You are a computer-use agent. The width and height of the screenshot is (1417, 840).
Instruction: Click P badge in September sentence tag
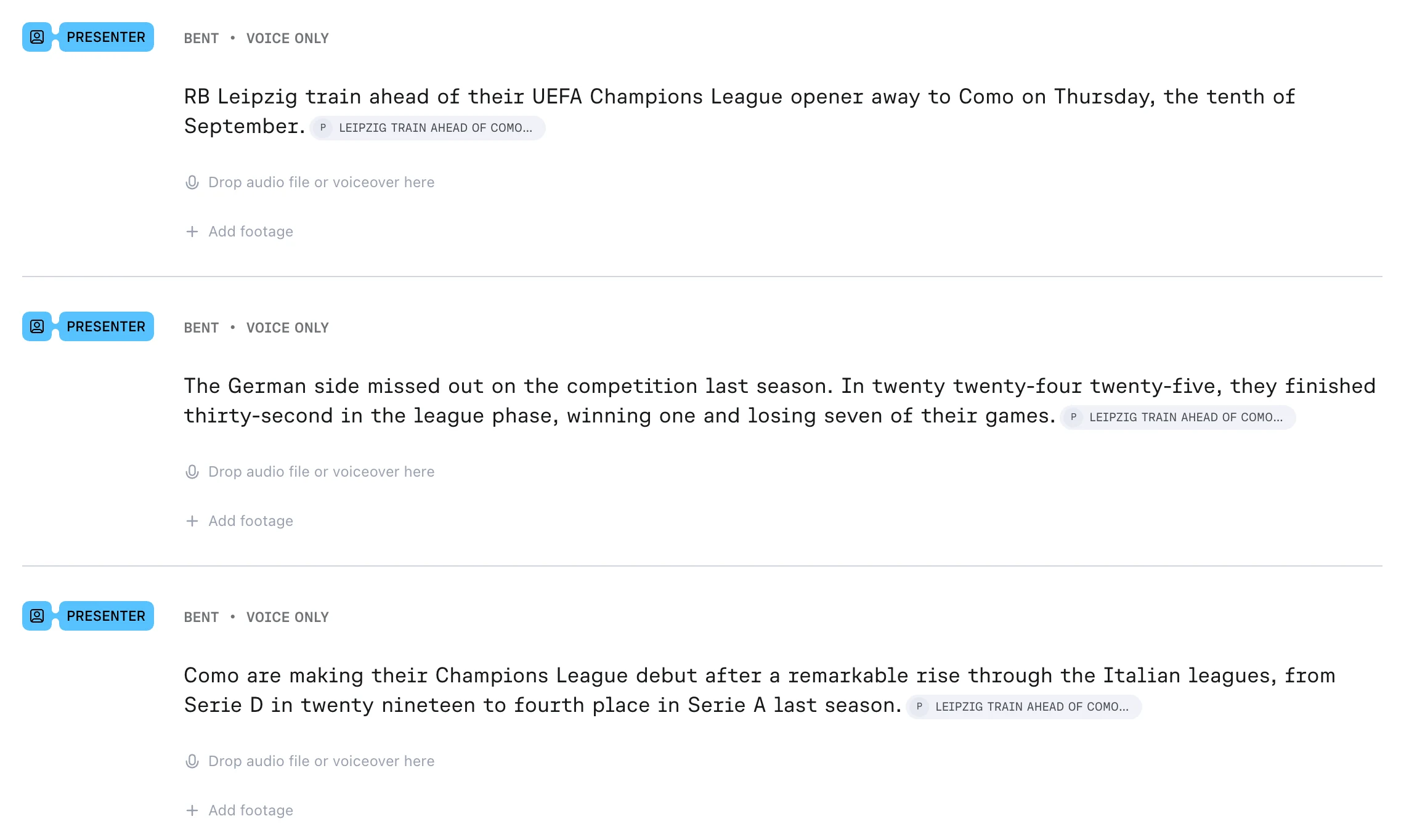[323, 128]
